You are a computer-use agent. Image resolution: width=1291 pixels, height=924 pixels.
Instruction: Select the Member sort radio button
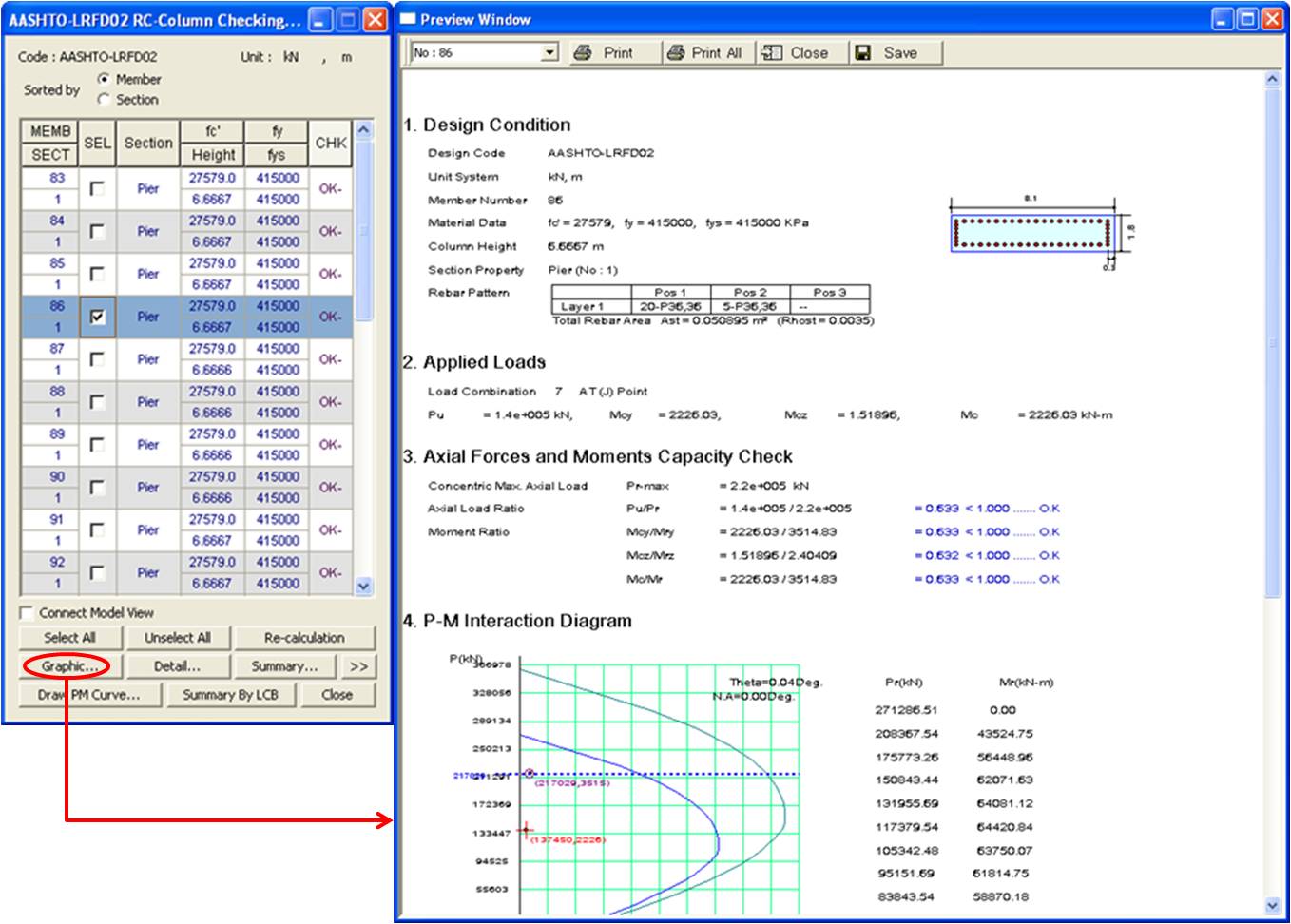[104, 79]
